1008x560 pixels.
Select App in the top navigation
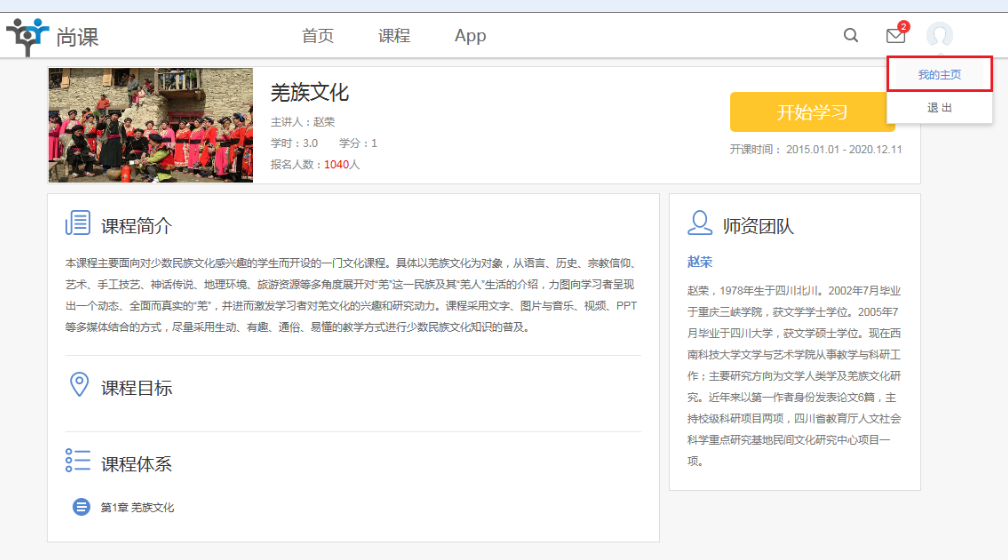(x=470, y=36)
